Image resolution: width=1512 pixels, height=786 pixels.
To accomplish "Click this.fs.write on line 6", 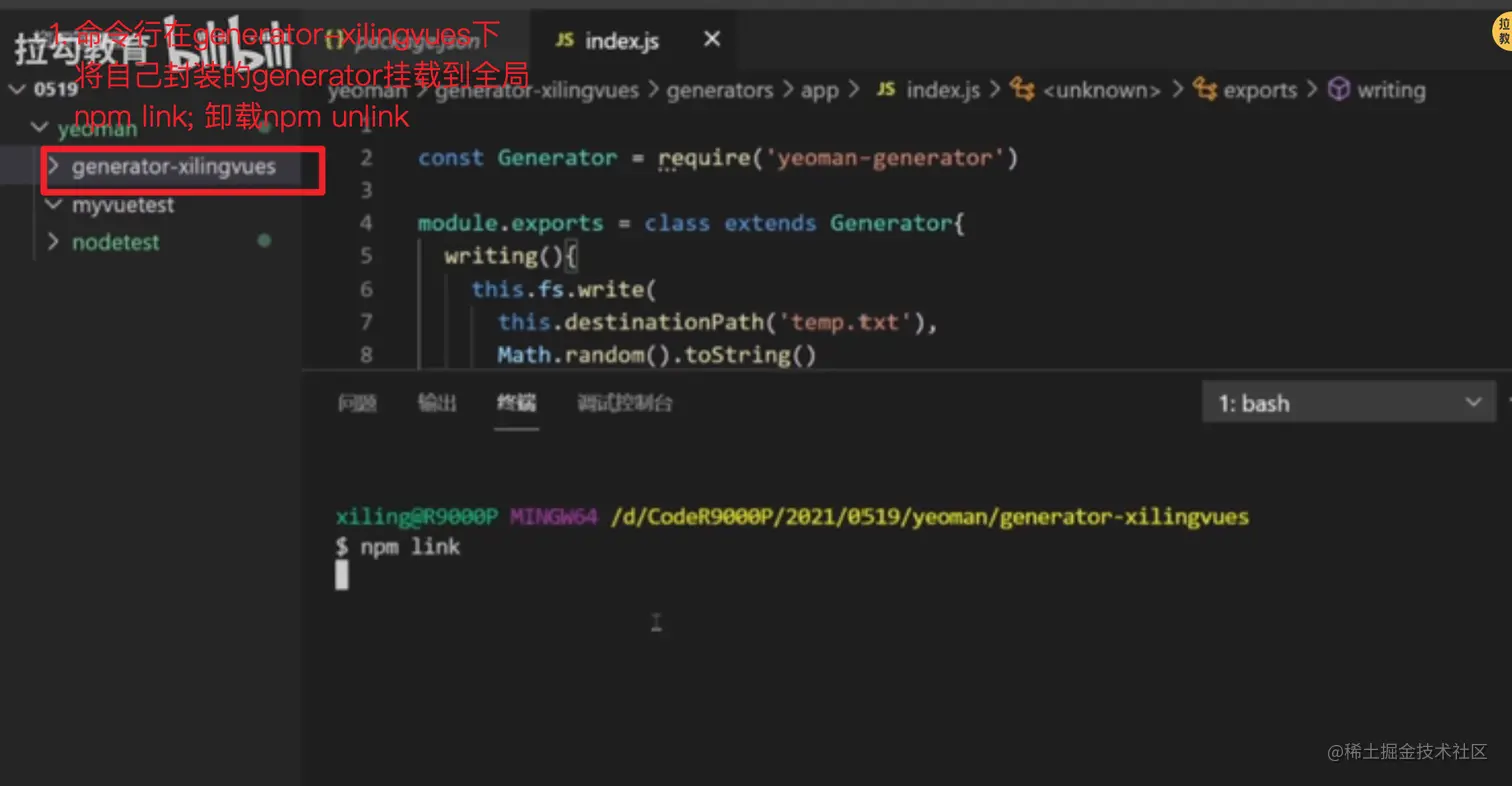I will [558, 289].
